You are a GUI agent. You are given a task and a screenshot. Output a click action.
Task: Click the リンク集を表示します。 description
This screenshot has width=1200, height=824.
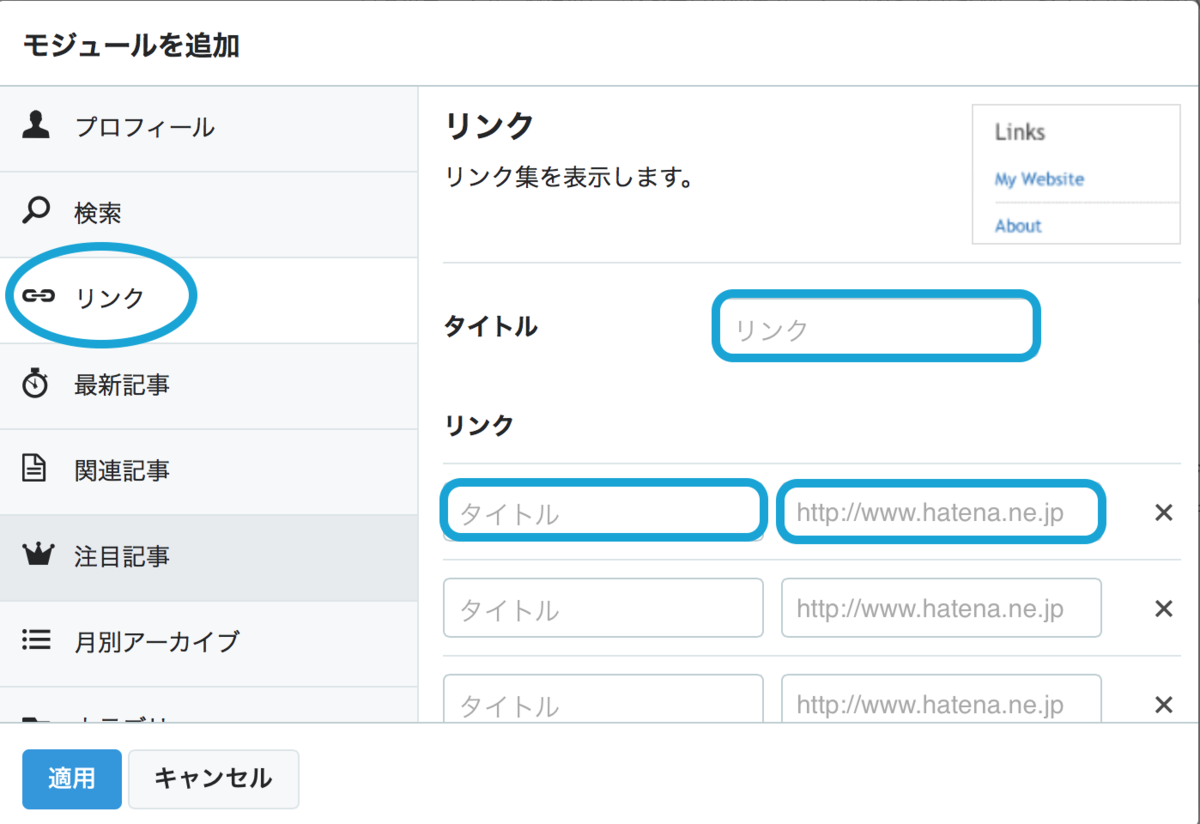click(569, 179)
